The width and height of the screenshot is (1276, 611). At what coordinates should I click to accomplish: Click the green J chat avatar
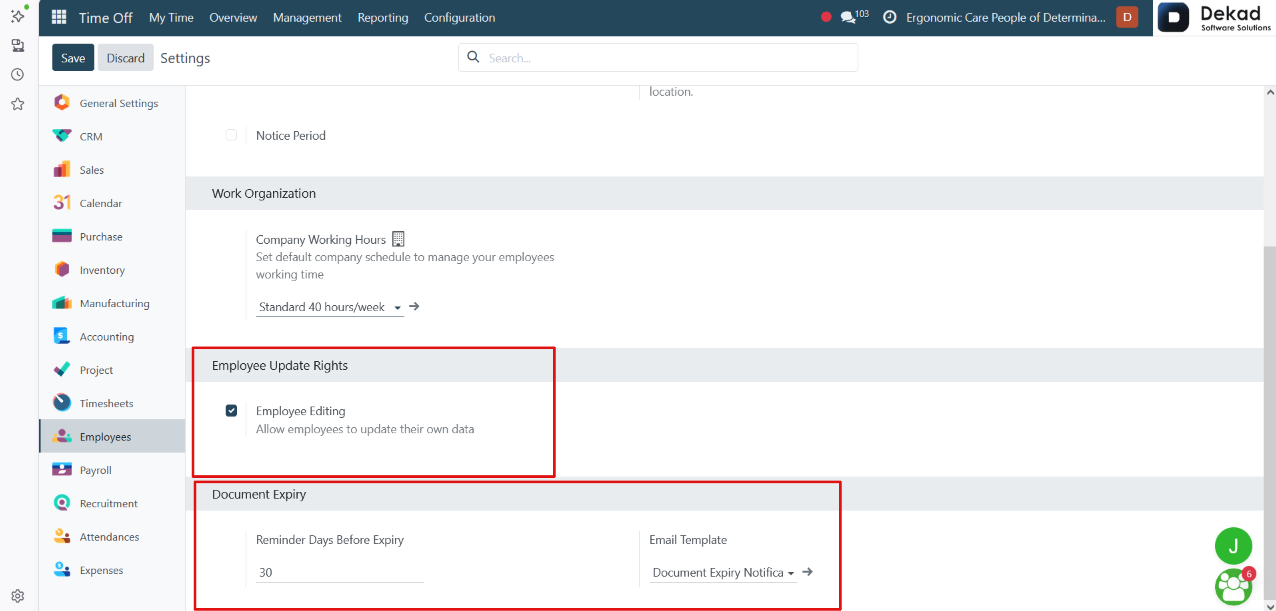click(1233, 546)
